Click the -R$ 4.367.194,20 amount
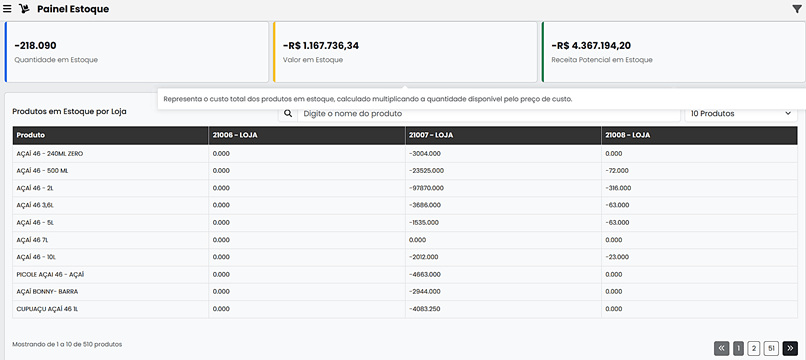Viewport: 806px width, 360px height. tap(591, 45)
